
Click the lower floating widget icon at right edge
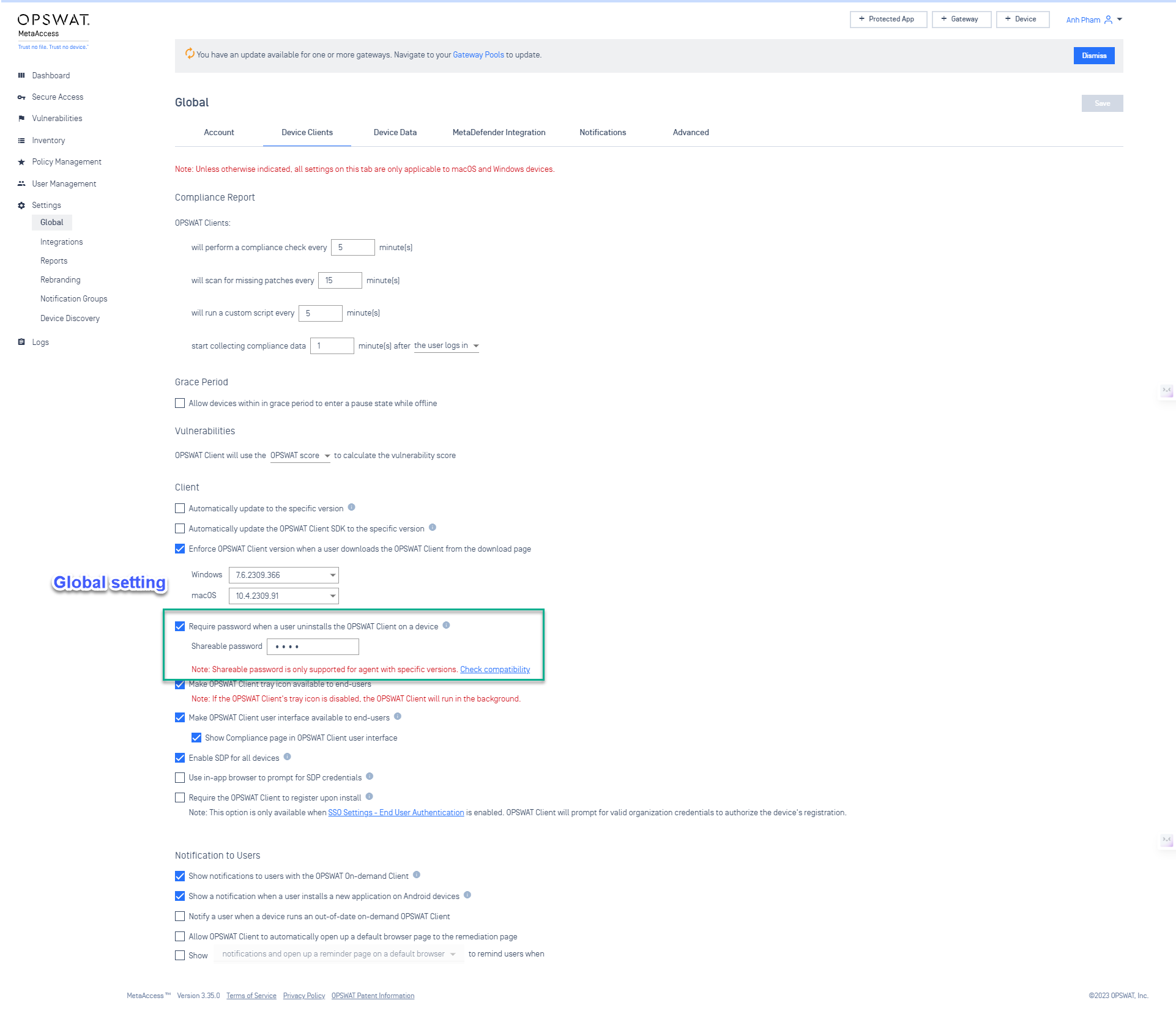pos(1167,840)
